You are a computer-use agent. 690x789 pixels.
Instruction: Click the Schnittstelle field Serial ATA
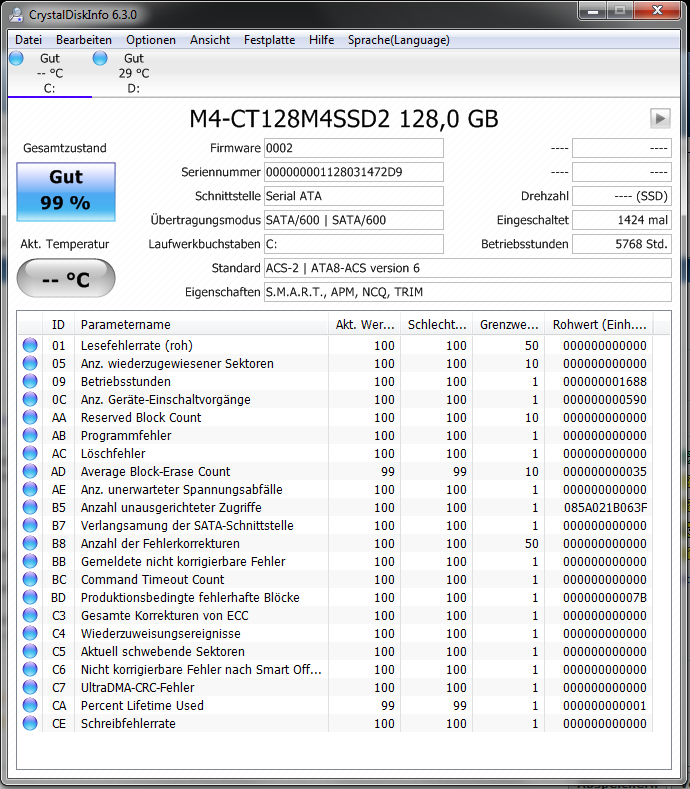pyautogui.click(x=354, y=196)
